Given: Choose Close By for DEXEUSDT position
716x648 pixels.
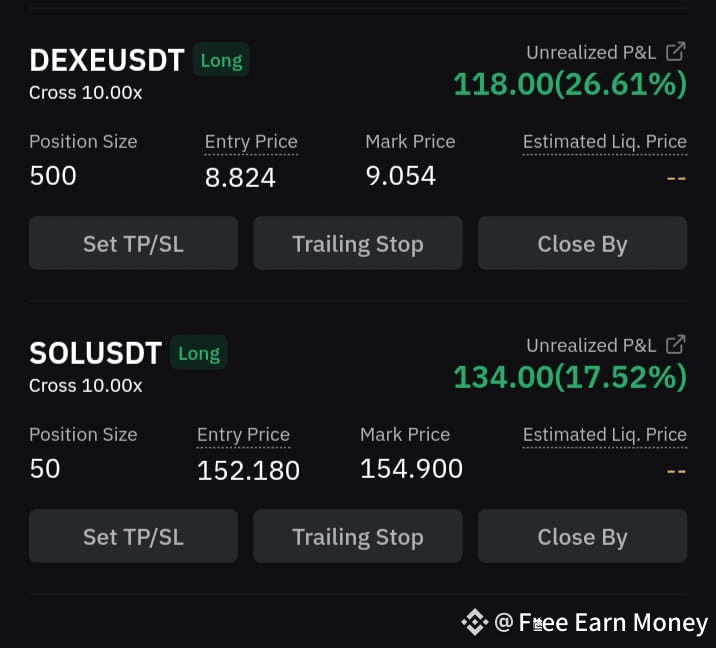Looking at the screenshot, I should tap(582, 243).
